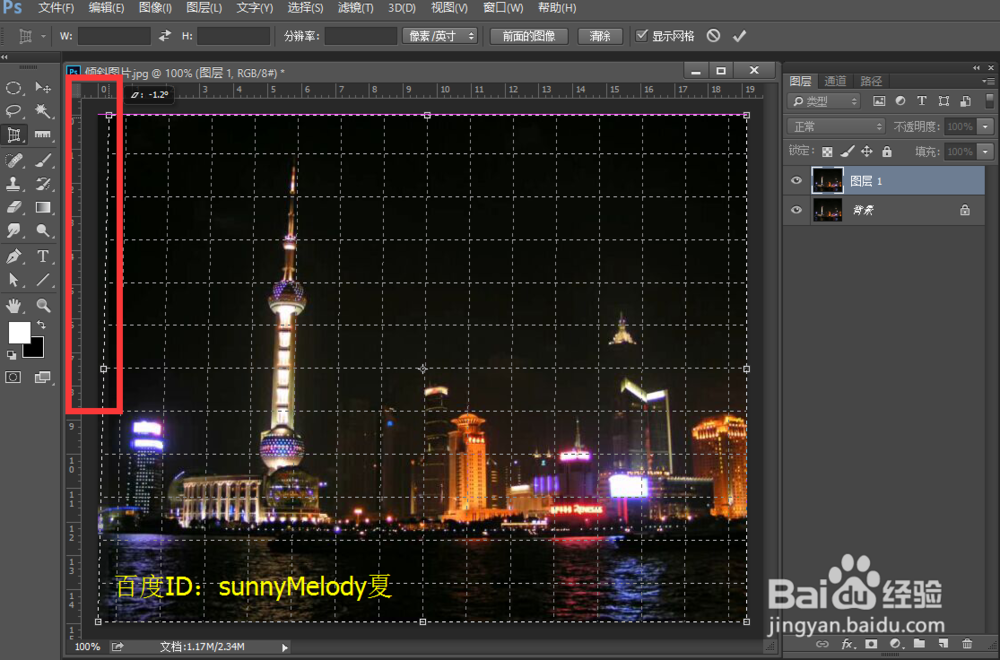Select the Healing Brush bandage tool
The height and width of the screenshot is (660, 1000).
click(13, 160)
